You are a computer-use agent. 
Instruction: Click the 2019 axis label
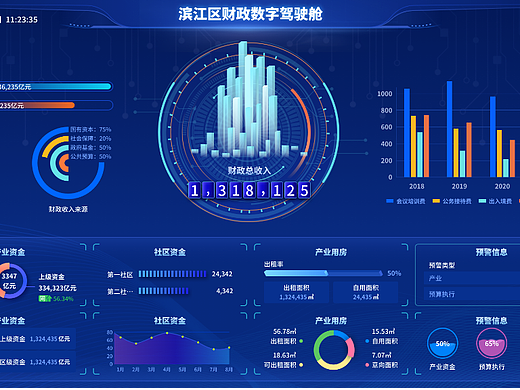click(x=459, y=186)
